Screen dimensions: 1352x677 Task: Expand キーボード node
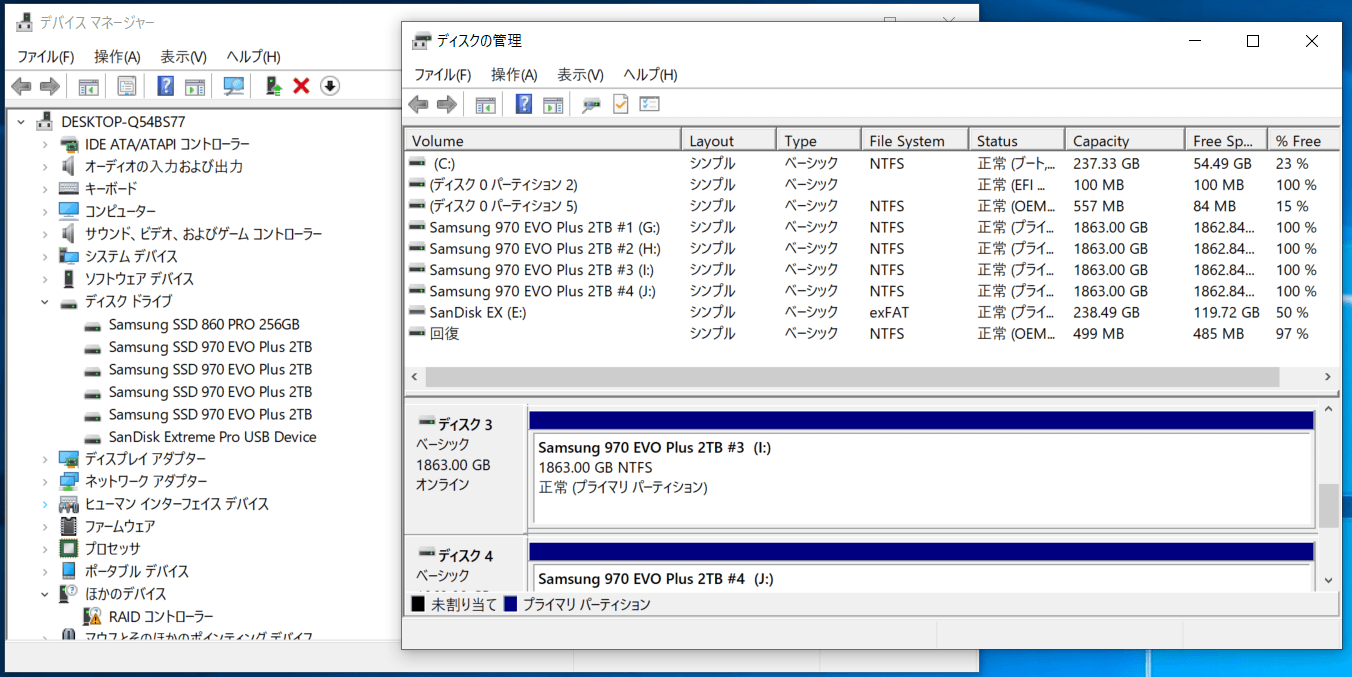[44, 189]
